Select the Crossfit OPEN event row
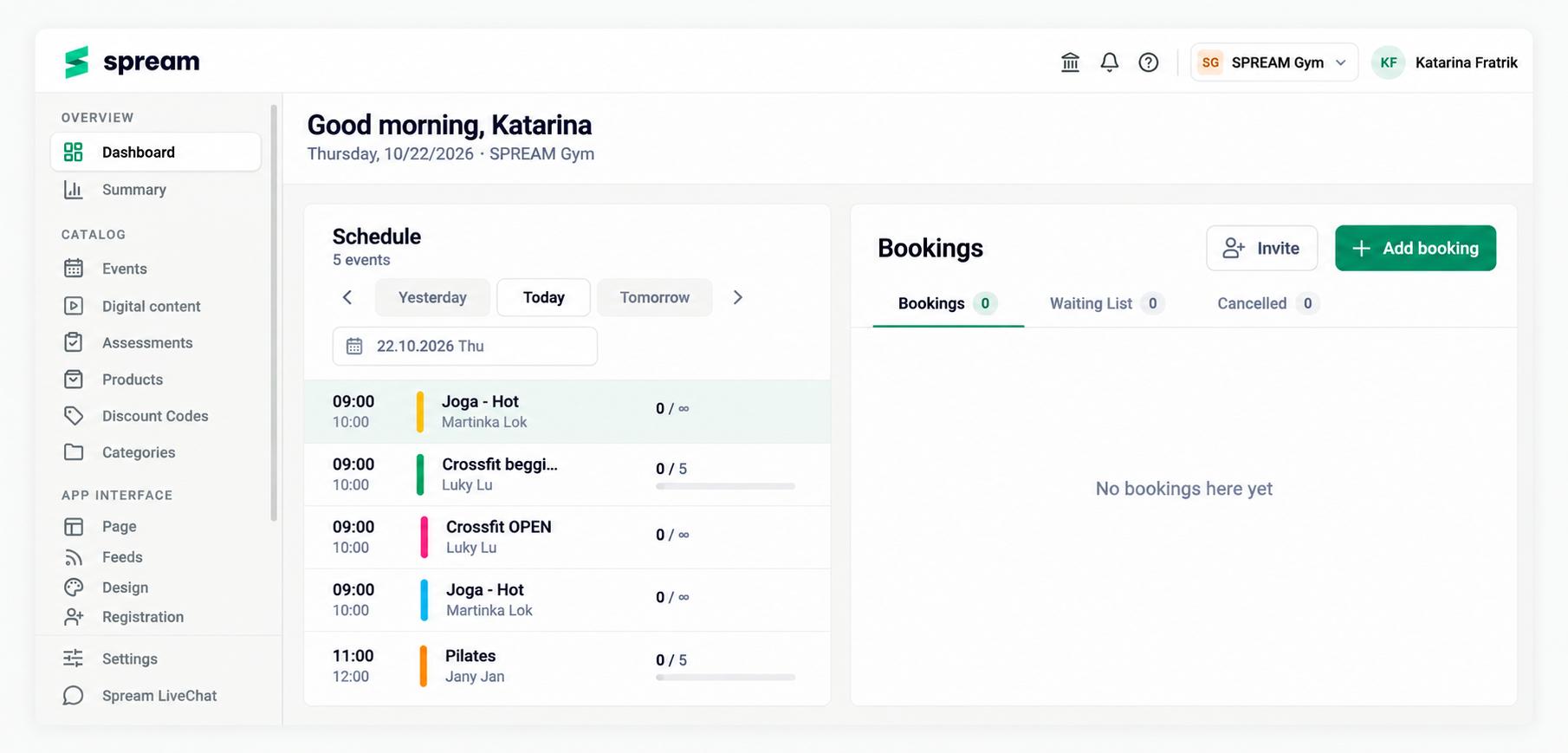The image size is (1568, 753). (567, 537)
